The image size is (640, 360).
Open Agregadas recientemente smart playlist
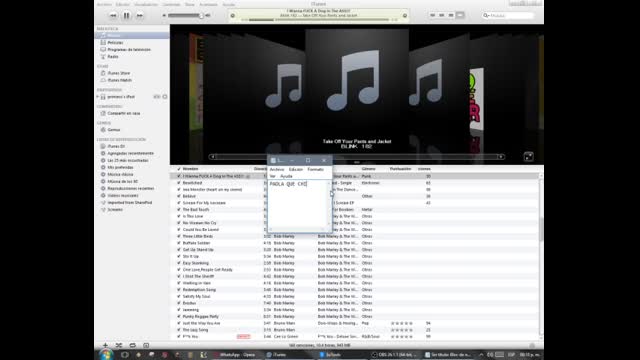[x=132, y=153]
